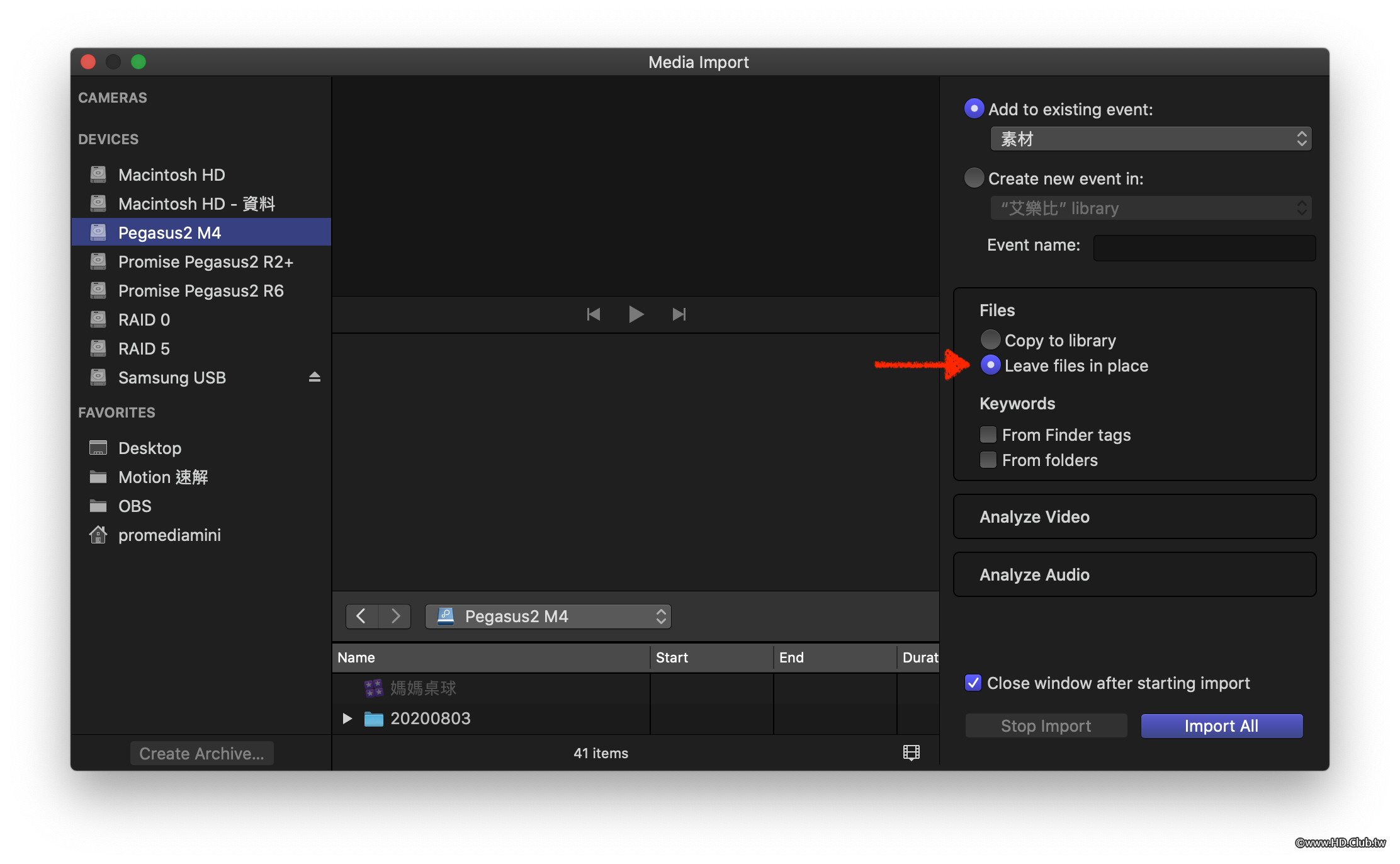Expand the Analyze Video section
Viewport: 1400px width, 864px height.
pyautogui.click(x=1135, y=516)
